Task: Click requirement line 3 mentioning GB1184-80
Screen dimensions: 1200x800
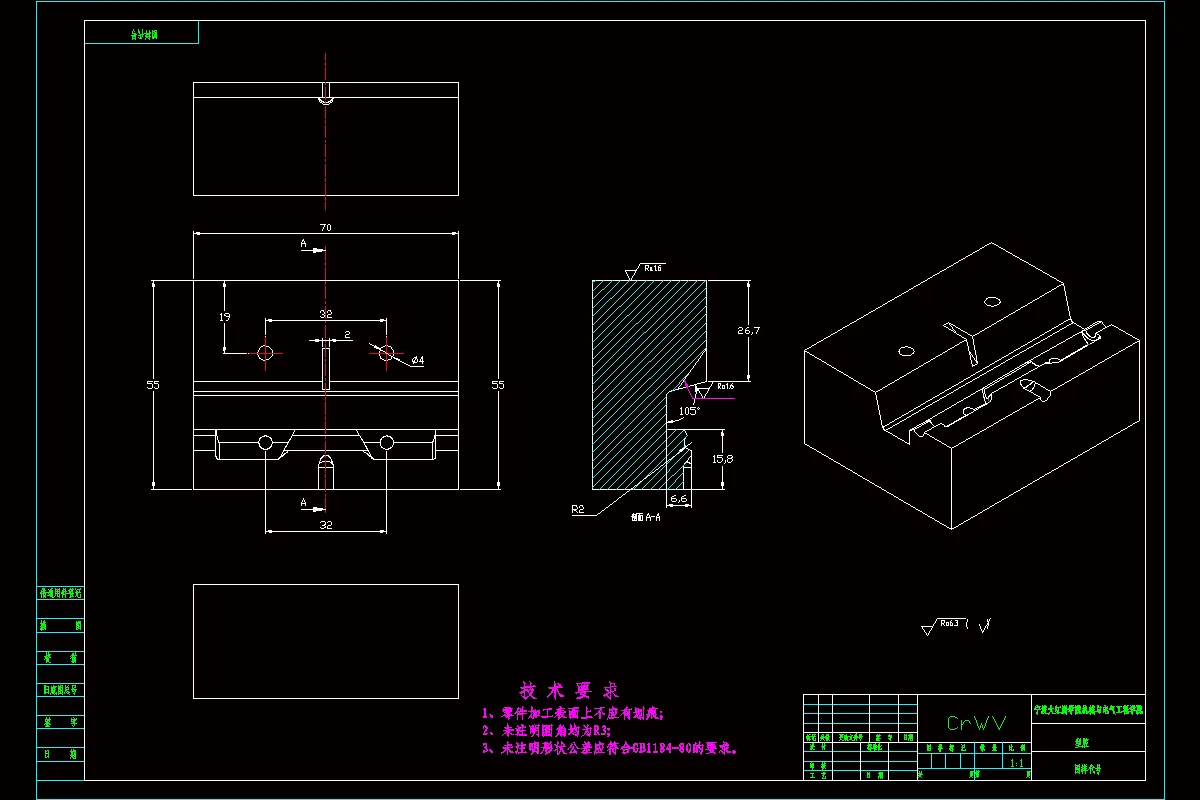Action: (x=610, y=748)
